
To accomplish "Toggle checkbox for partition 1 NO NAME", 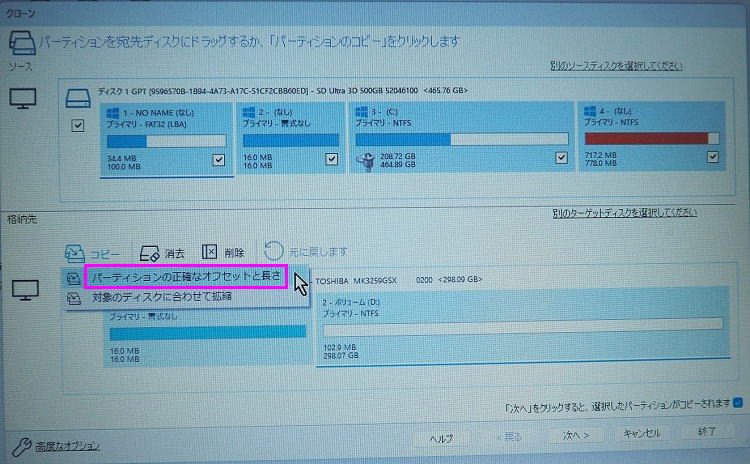I will pyautogui.click(x=218, y=159).
